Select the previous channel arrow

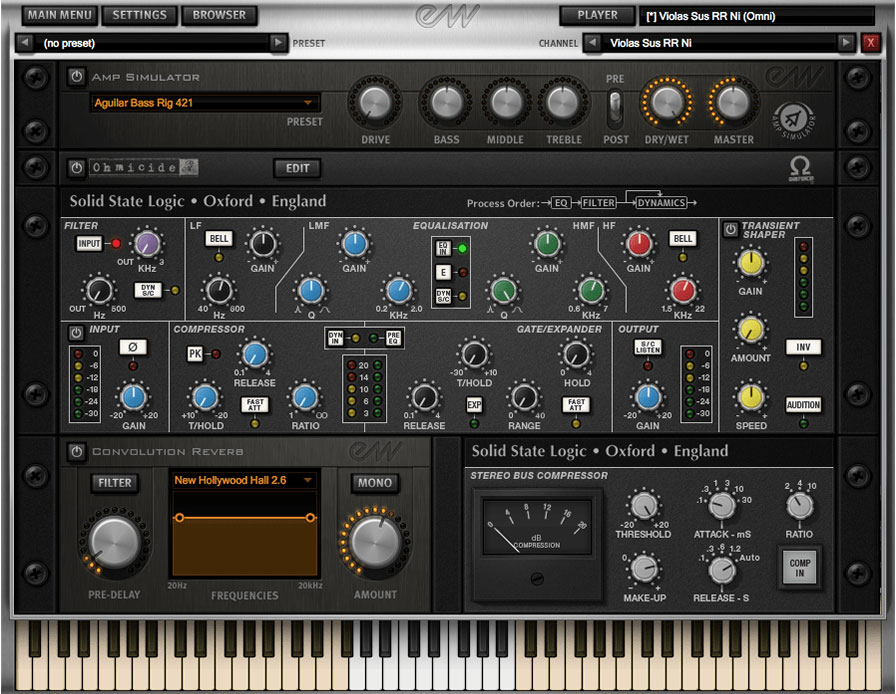point(593,43)
